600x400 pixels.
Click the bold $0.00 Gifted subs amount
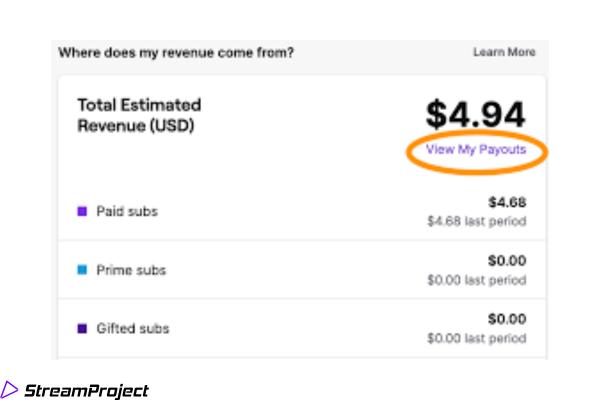507,319
